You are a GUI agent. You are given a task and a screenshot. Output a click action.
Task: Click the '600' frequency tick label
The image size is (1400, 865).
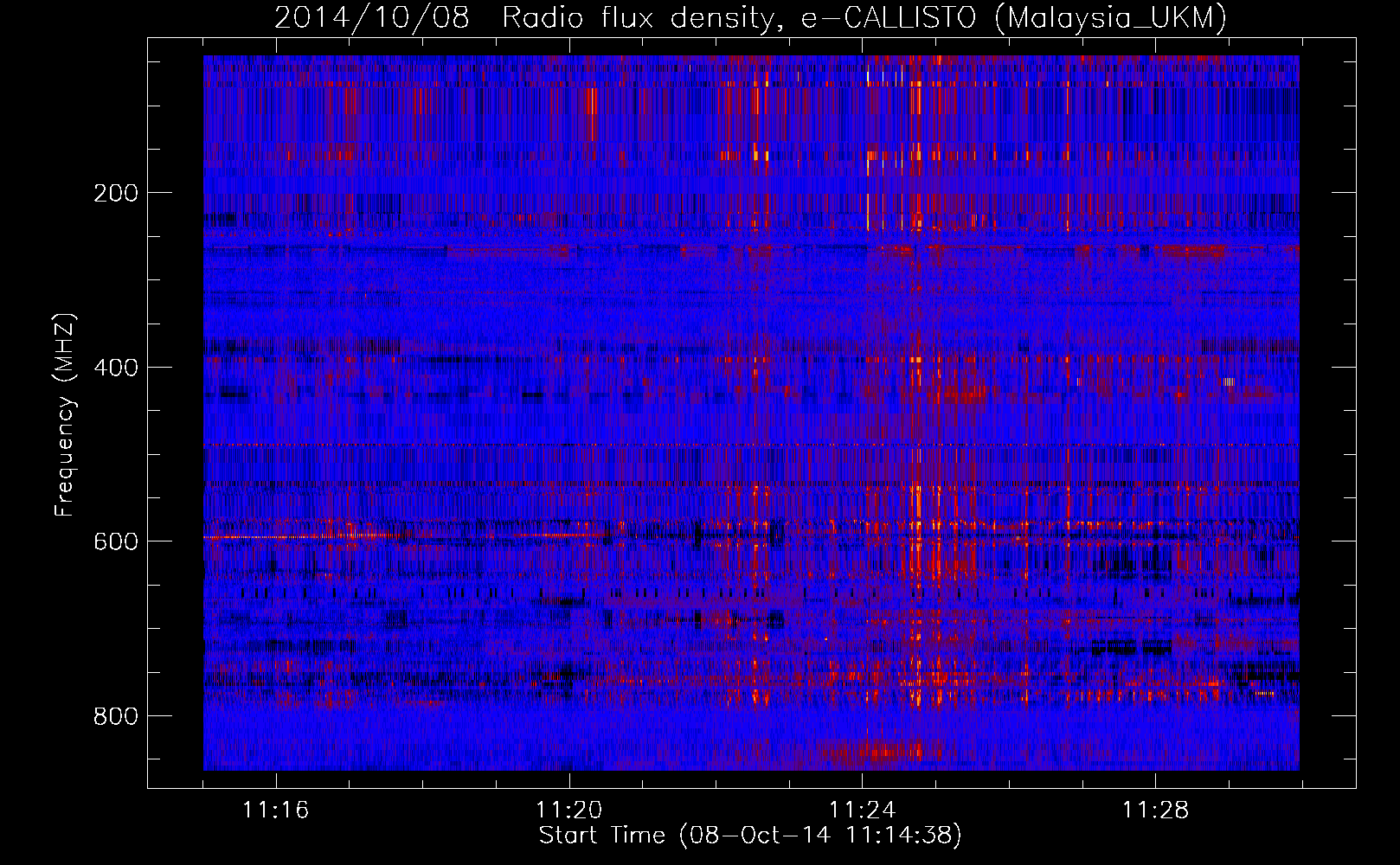point(115,541)
